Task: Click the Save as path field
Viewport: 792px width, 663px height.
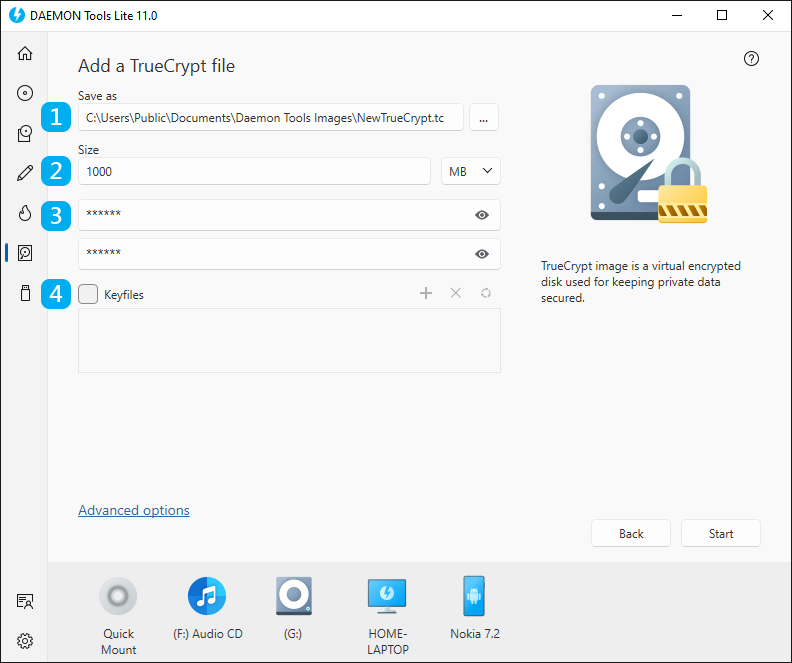Action: [271, 118]
